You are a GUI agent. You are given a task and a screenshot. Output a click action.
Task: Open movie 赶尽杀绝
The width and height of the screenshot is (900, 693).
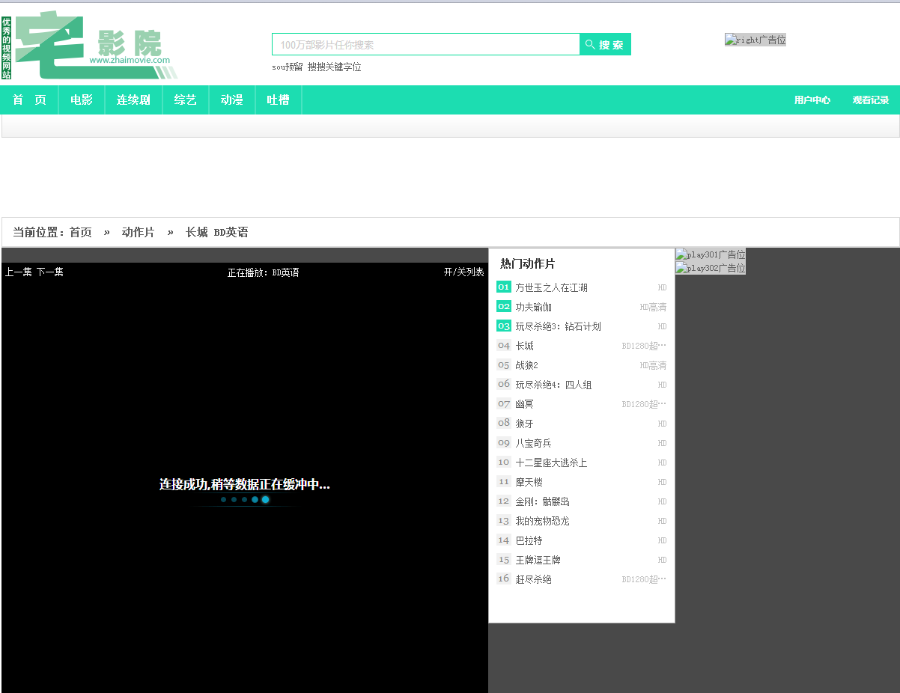tap(533, 580)
